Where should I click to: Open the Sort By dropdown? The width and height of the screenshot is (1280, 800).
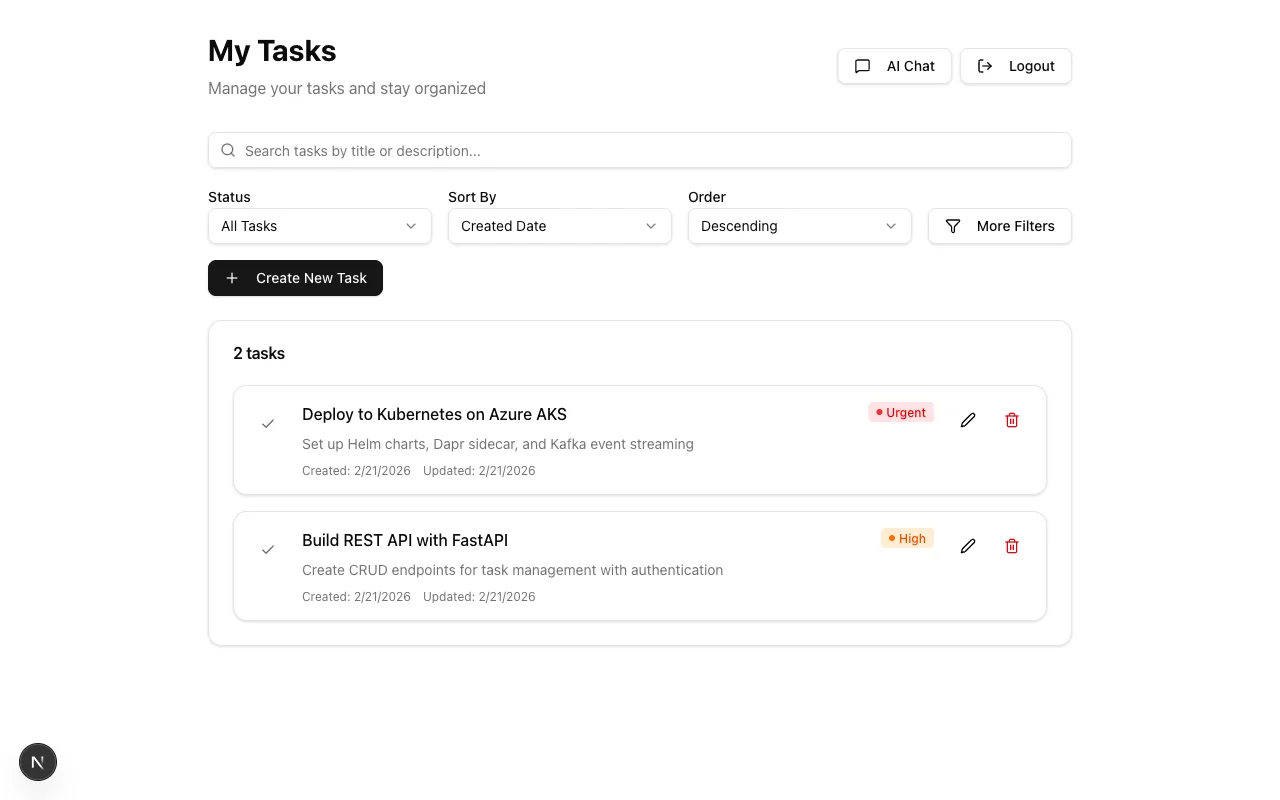[559, 226]
